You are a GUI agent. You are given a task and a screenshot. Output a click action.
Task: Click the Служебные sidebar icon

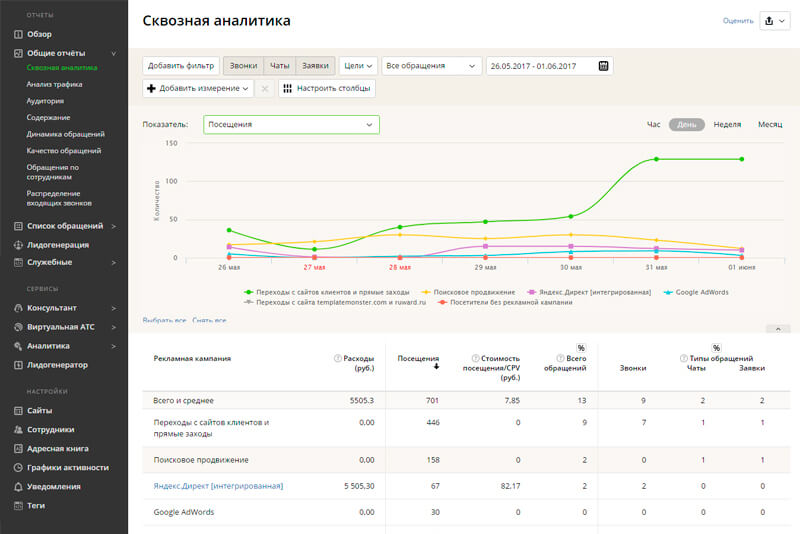click(18, 262)
